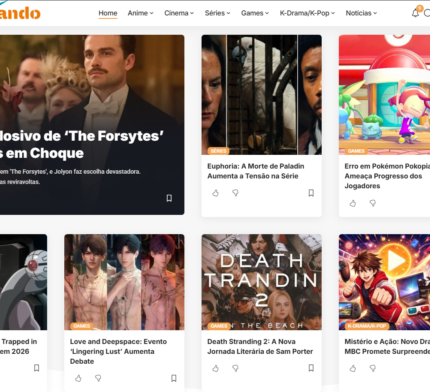
Task: Click the SÉRIES tag on Euphoria card
Action: coord(218,151)
